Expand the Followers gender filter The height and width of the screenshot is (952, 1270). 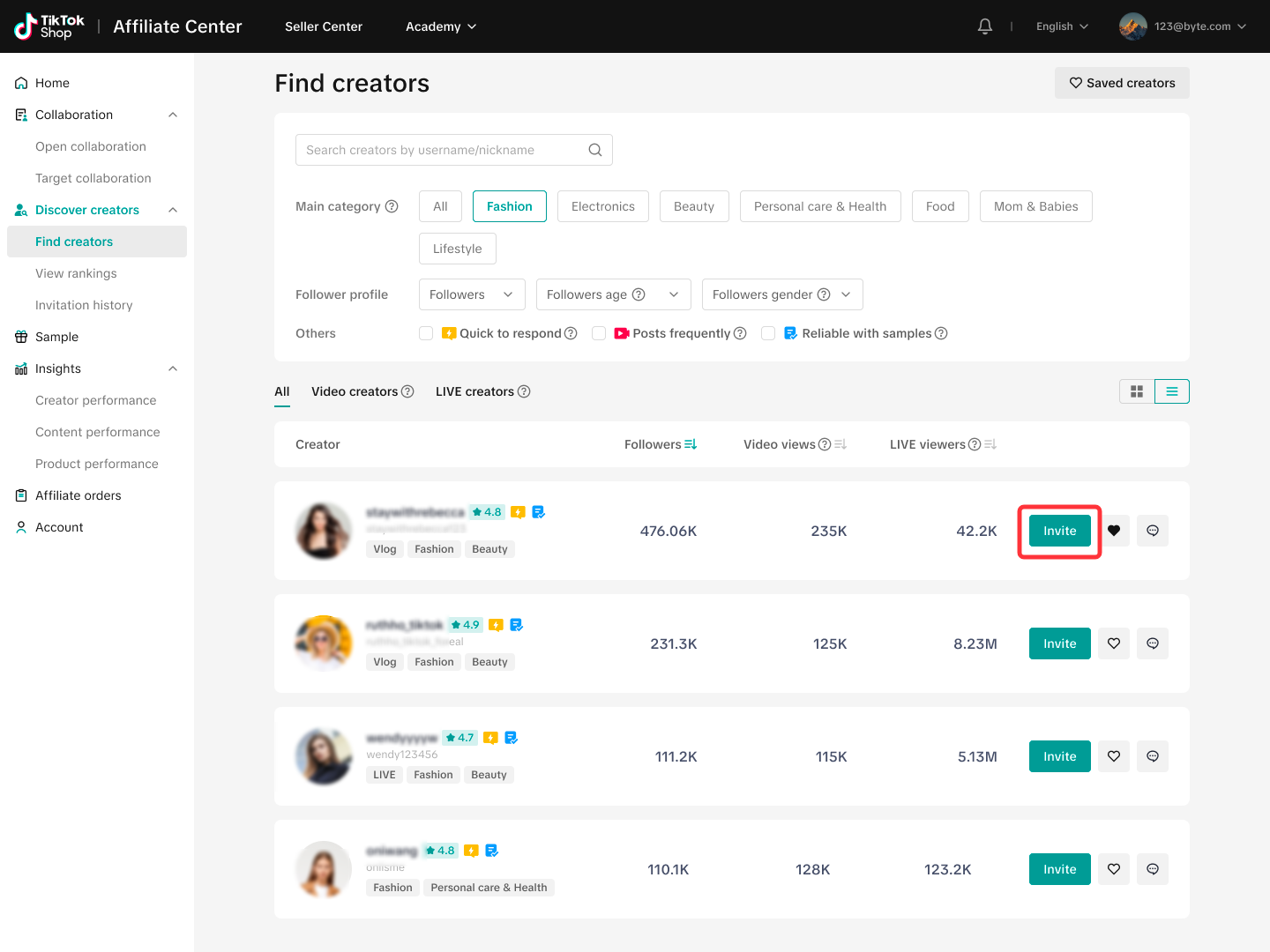781,294
